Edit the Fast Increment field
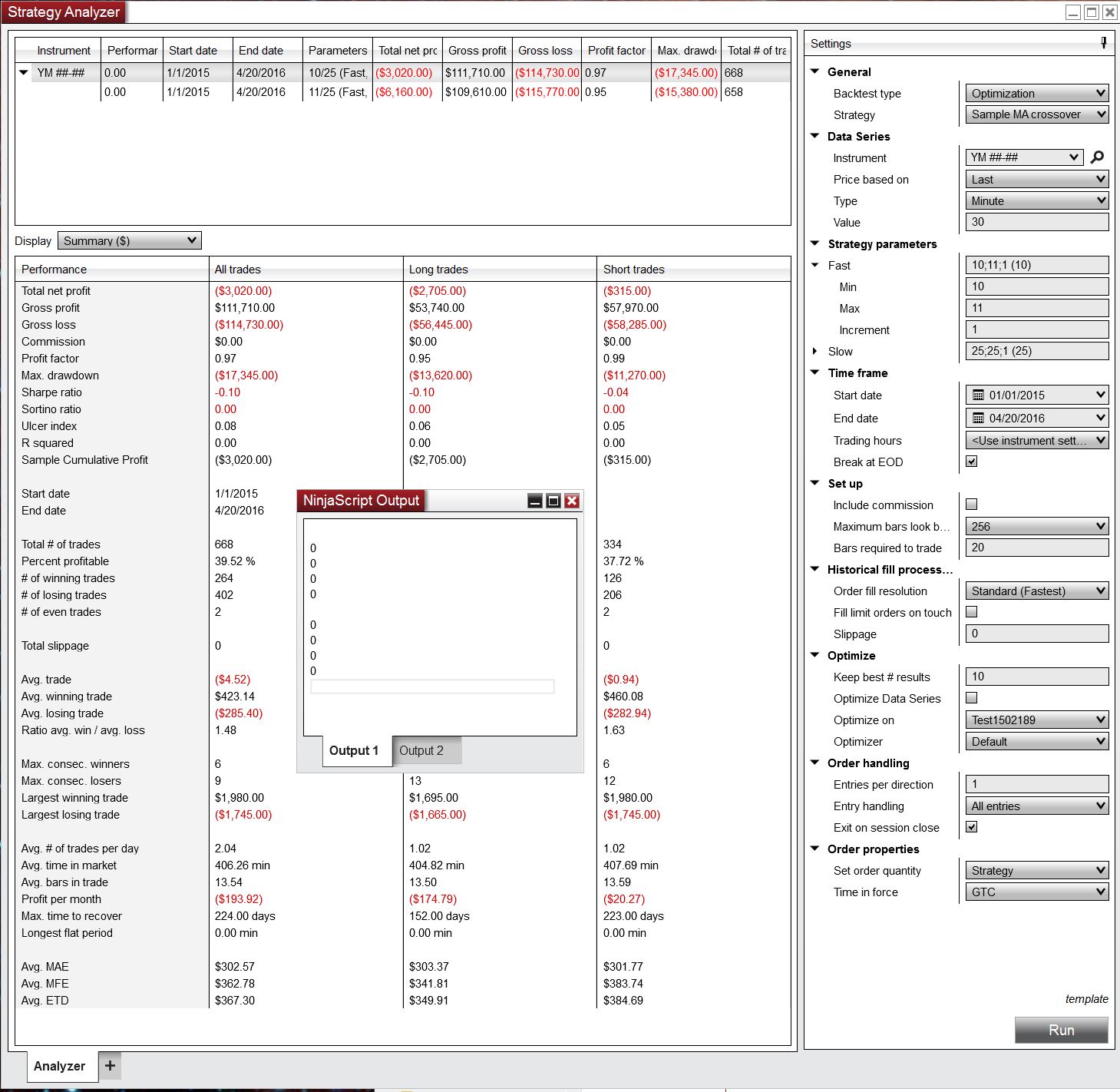This screenshot has width=1120, height=1092. pyautogui.click(x=1037, y=329)
